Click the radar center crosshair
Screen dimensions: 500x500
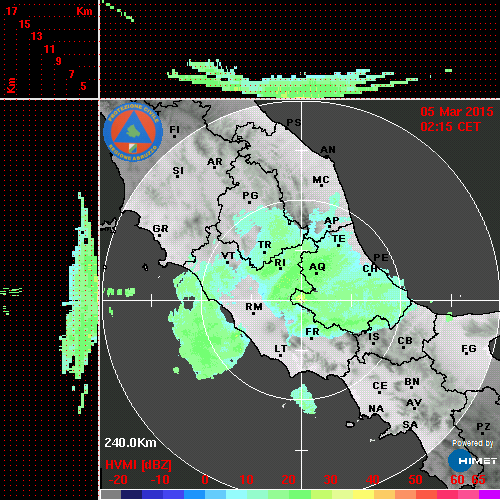click(302, 300)
